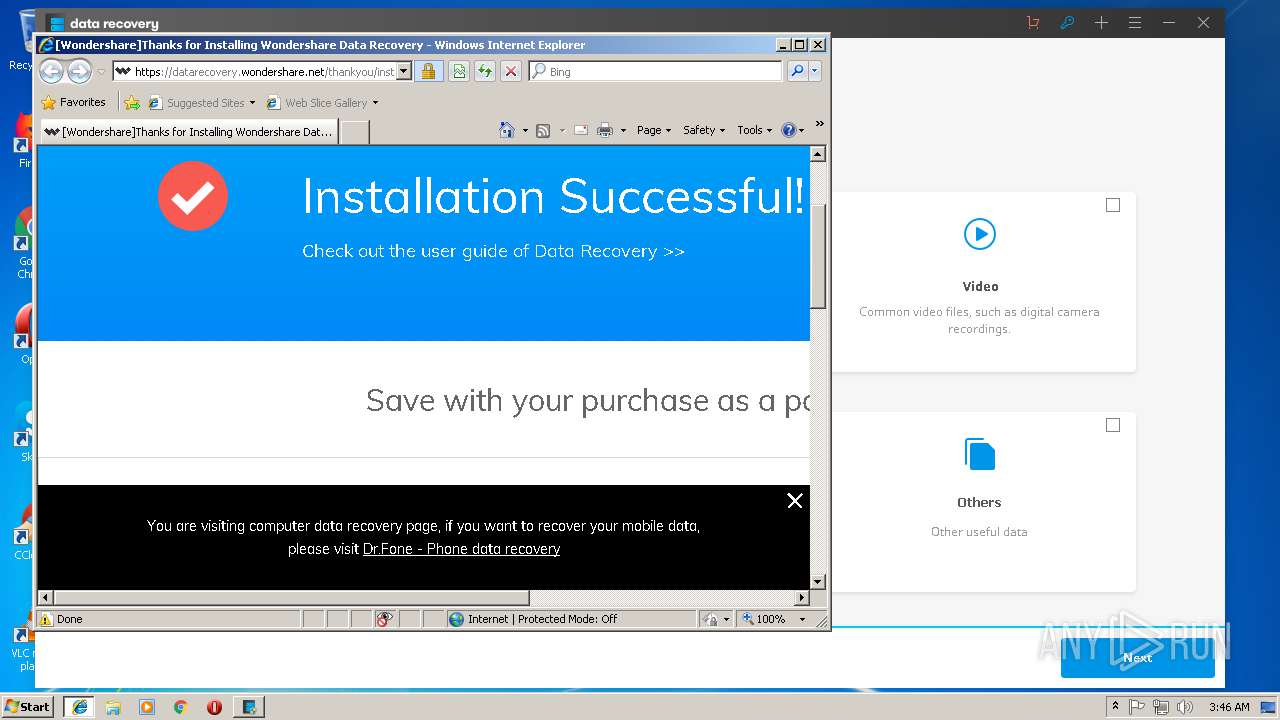Click the Read Mail icon
The height and width of the screenshot is (720, 1280).
coord(580,130)
